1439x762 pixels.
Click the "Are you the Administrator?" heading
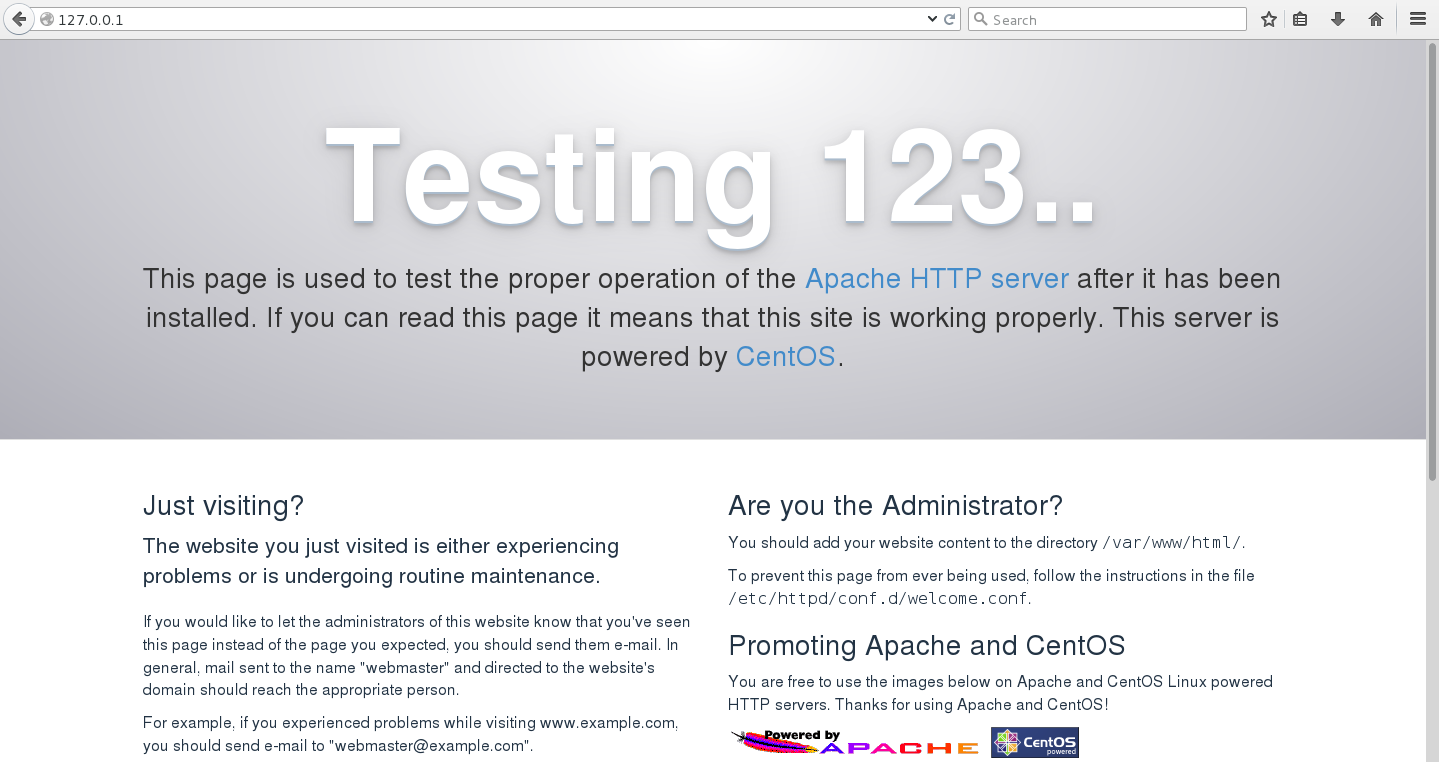895,506
